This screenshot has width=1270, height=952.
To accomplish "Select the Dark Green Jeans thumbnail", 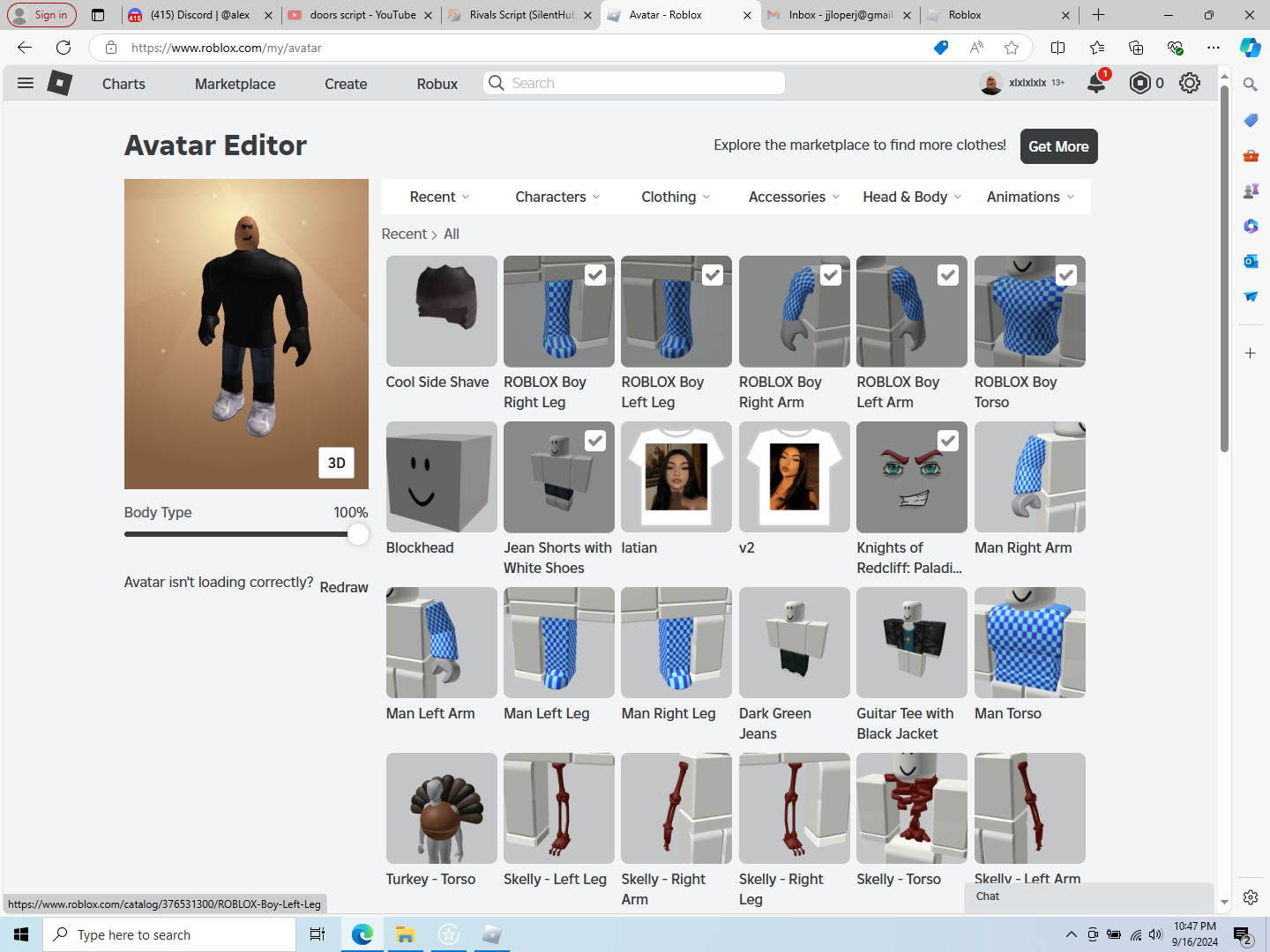I will click(x=795, y=643).
